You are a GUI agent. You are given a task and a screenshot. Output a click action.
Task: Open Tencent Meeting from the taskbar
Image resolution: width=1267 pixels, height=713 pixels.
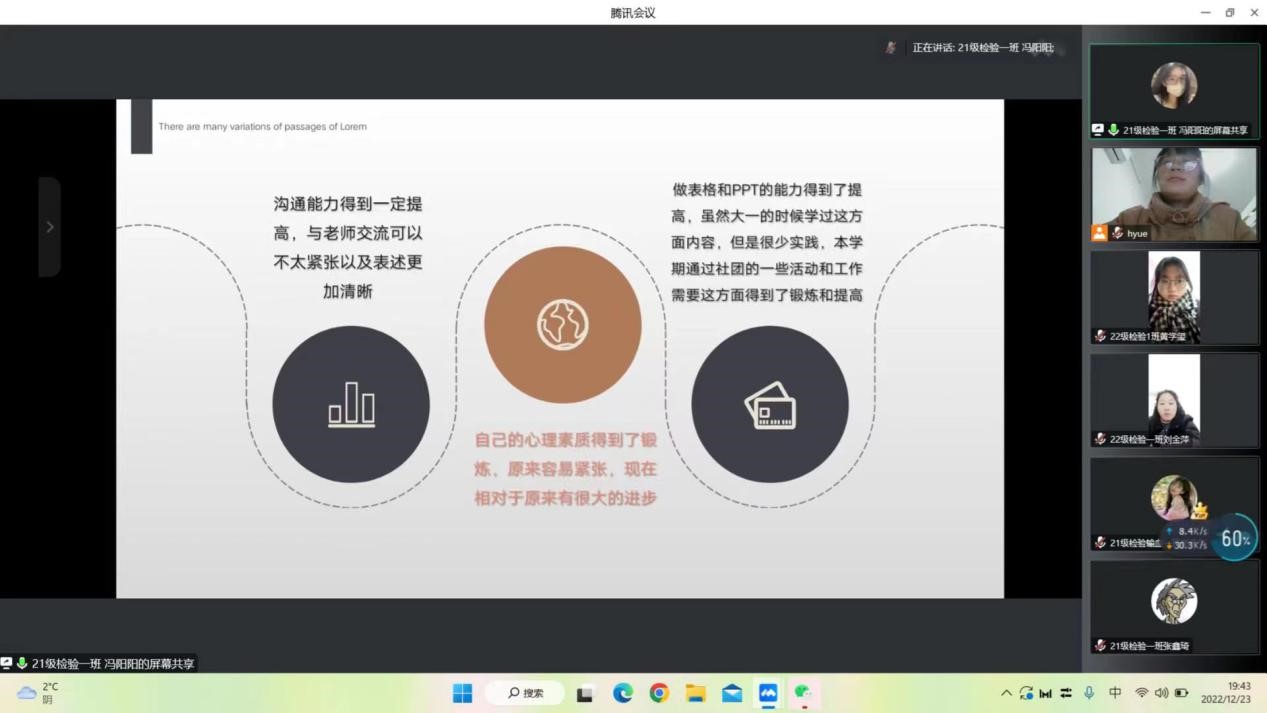pos(768,693)
